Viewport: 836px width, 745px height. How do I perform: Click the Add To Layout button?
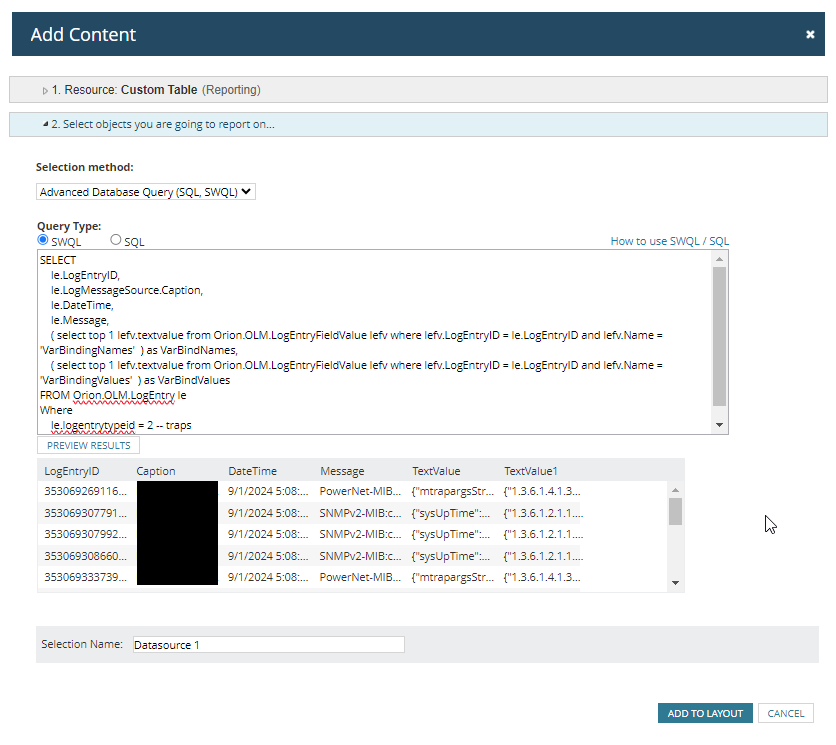tap(705, 714)
